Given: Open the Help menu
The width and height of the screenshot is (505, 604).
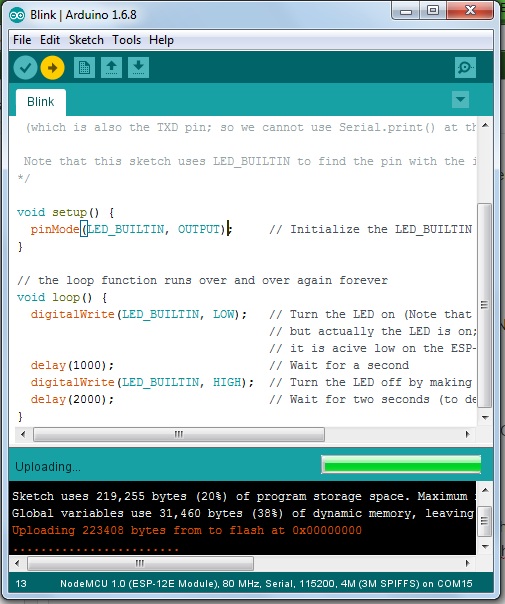Looking at the screenshot, I should (161, 40).
